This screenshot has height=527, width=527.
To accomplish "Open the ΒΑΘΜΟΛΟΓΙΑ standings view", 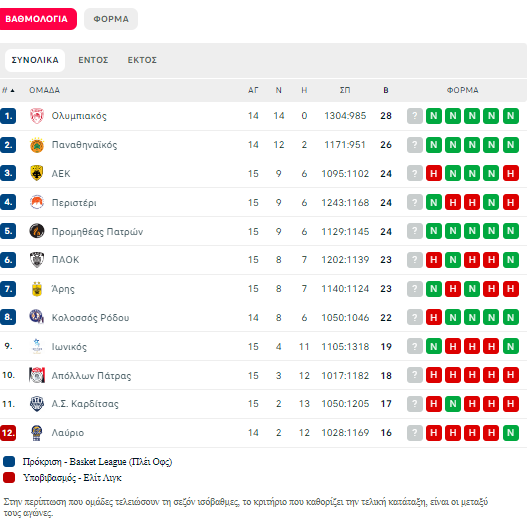I will (x=37, y=19).
